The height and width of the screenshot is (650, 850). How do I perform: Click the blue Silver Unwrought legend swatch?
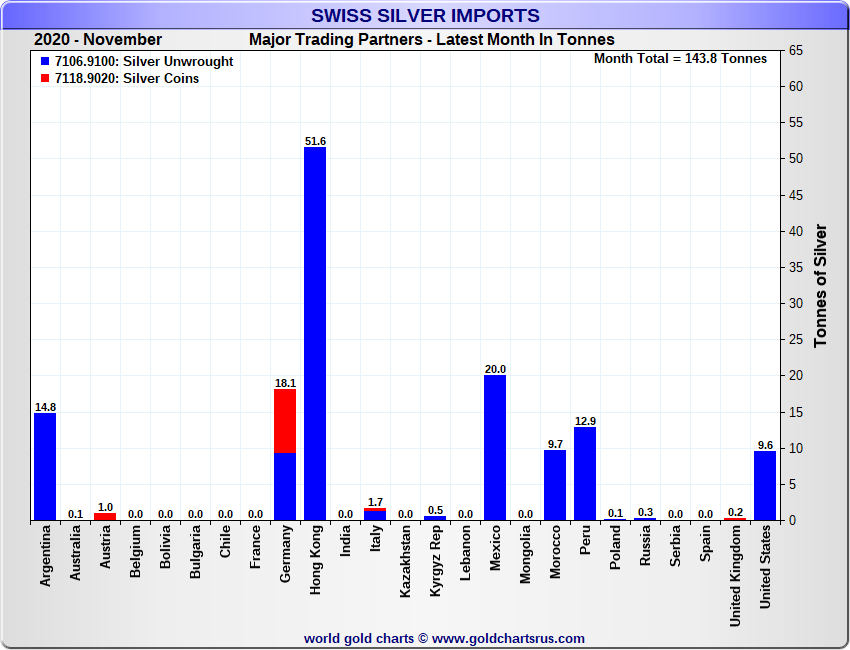tap(45, 62)
